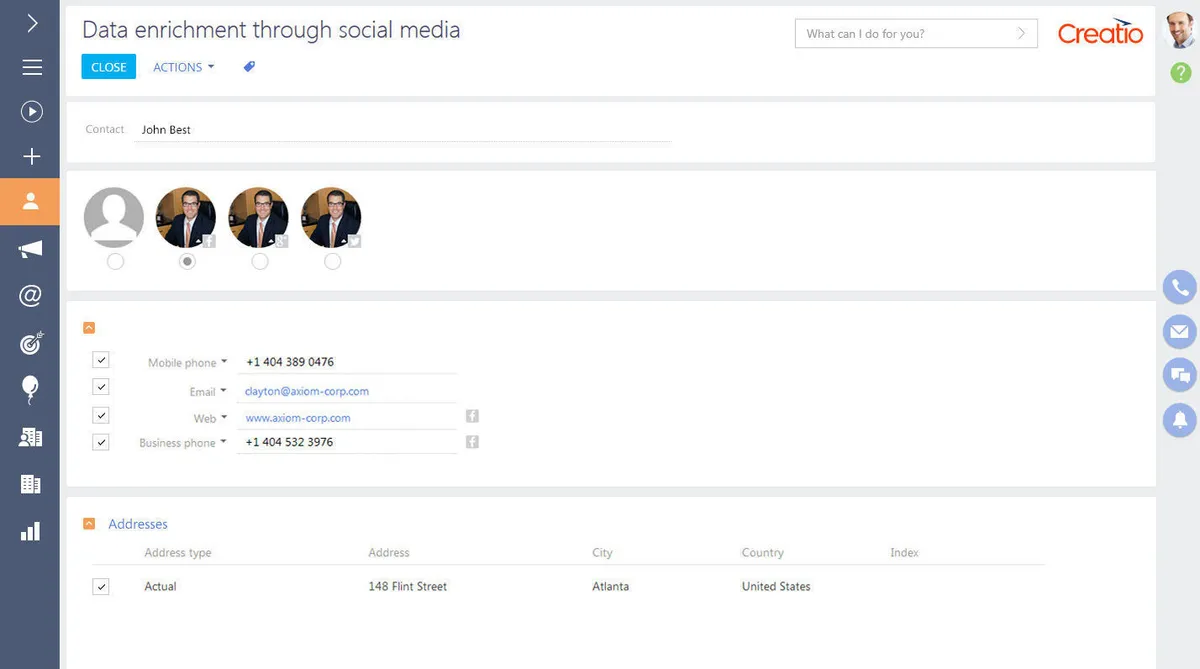The image size is (1200, 669).
Task: Select the Facebook profile photo thumbnail
Action: [x=186, y=217]
